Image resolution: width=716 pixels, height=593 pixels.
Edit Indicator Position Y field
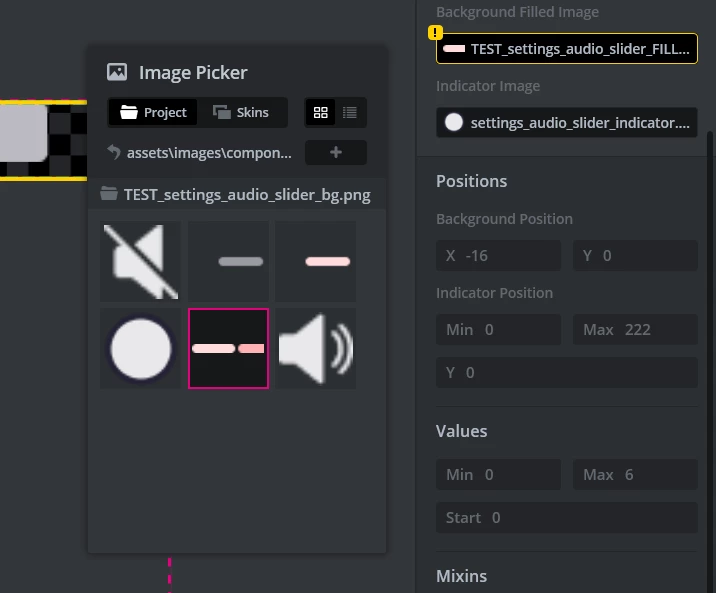567,373
